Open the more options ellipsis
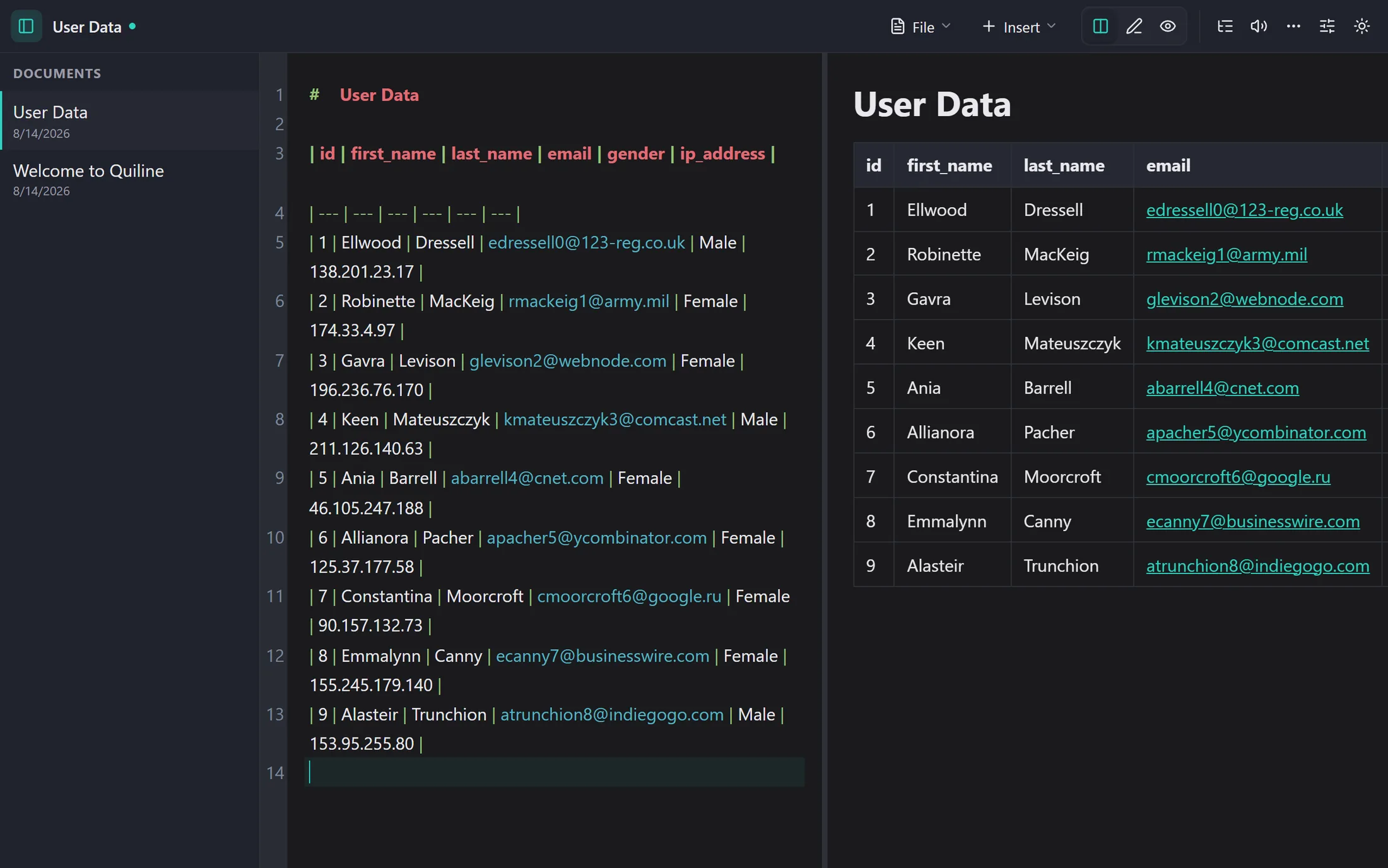The image size is (1388, 868). coord(1293,26)
